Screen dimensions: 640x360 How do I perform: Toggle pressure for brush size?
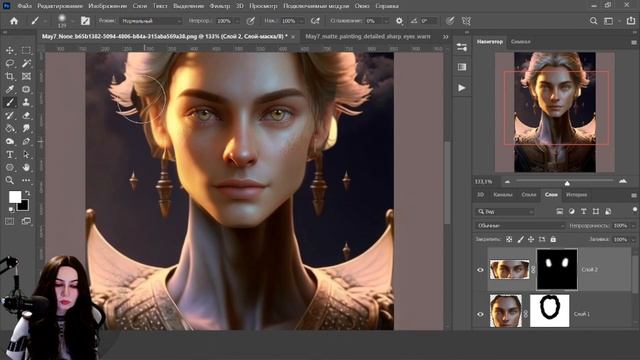point(450,21)
